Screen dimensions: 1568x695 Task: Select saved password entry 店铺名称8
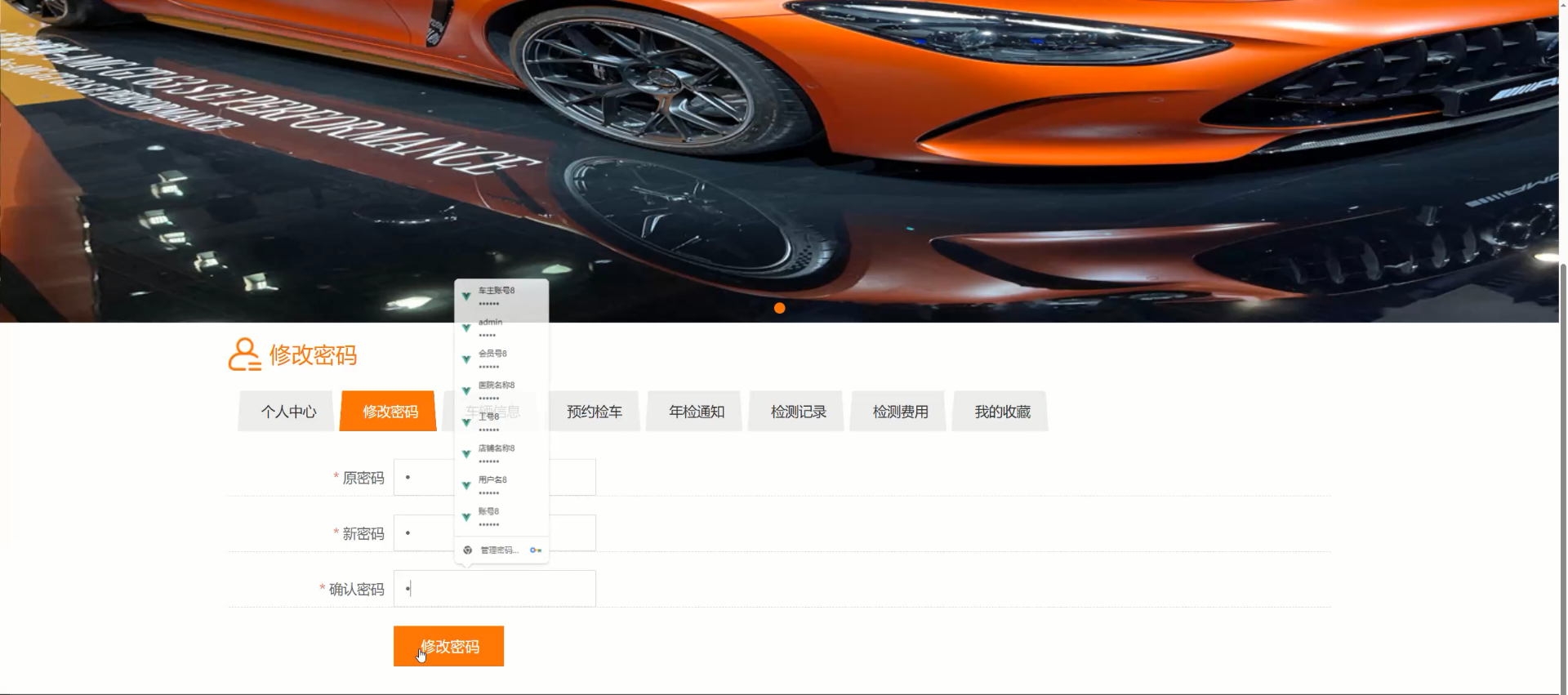(x=501, y=453)
